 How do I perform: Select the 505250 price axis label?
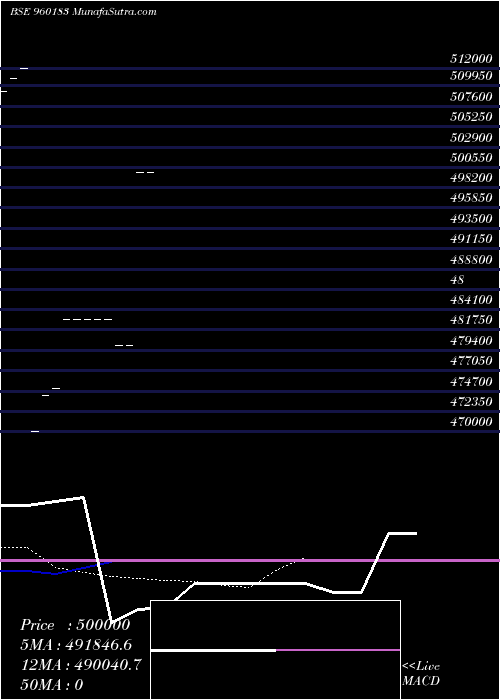pyautogui.click(x=471, y=117)
